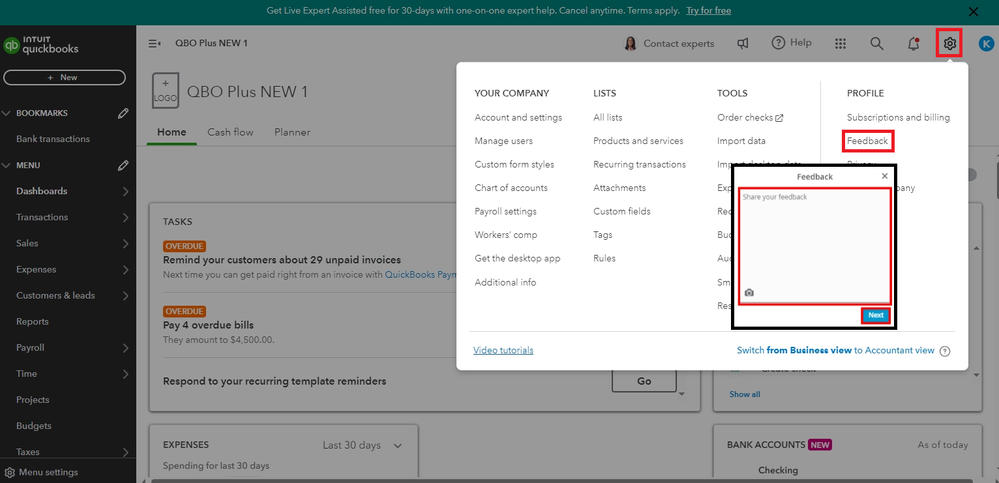Open Order checks external link

point(750,118)
